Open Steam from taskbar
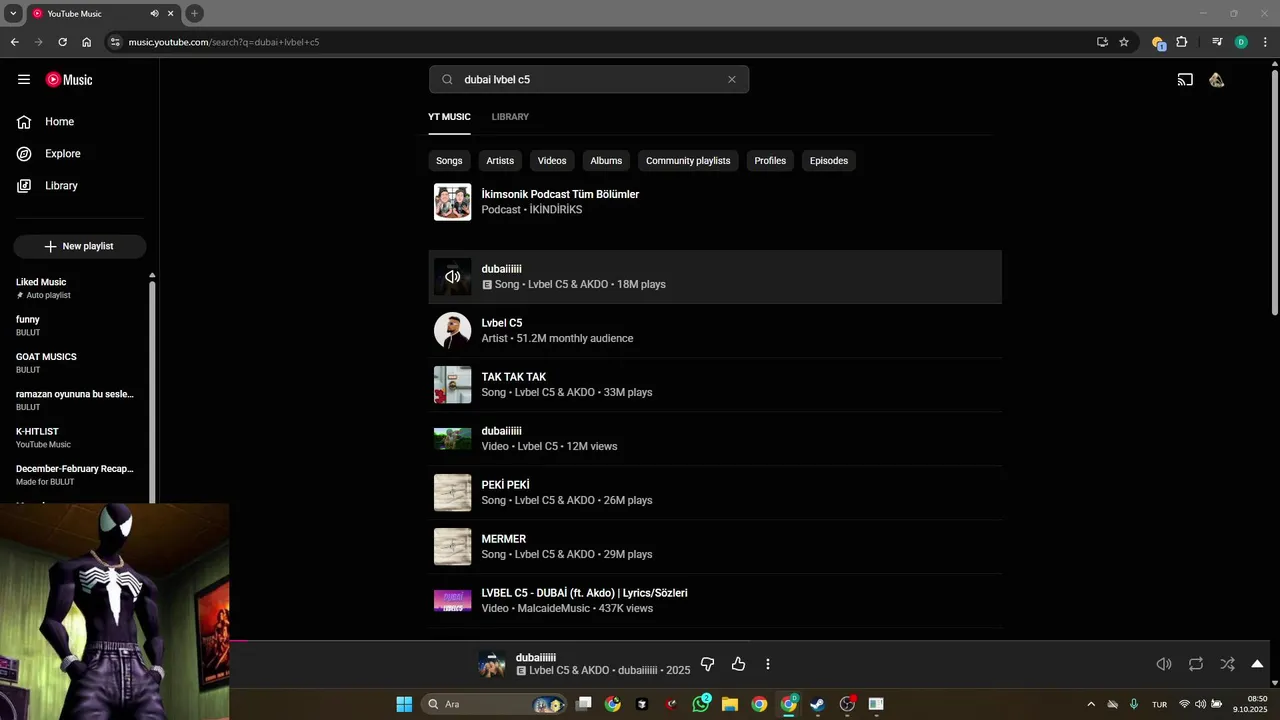Image resolution: width=1280 pixels, height=720 pixels. coord(818,704)
